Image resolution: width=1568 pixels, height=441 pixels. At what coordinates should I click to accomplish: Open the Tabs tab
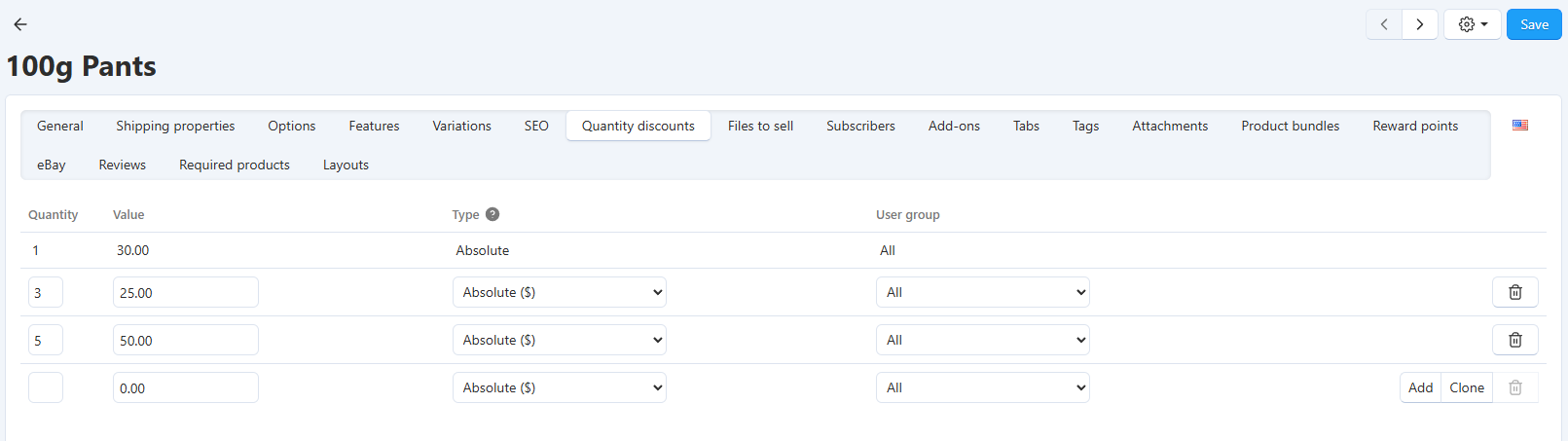(x=1026, y=126)
